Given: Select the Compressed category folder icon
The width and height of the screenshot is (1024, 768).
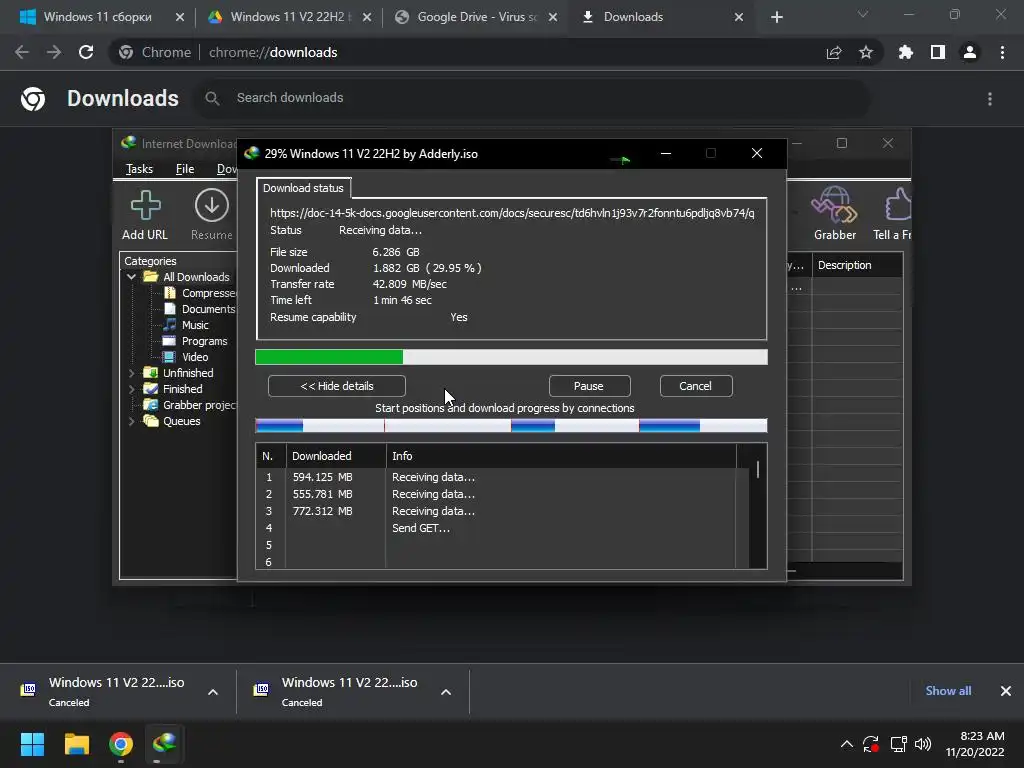Looking at the screenshot, I should coord(170,293).
